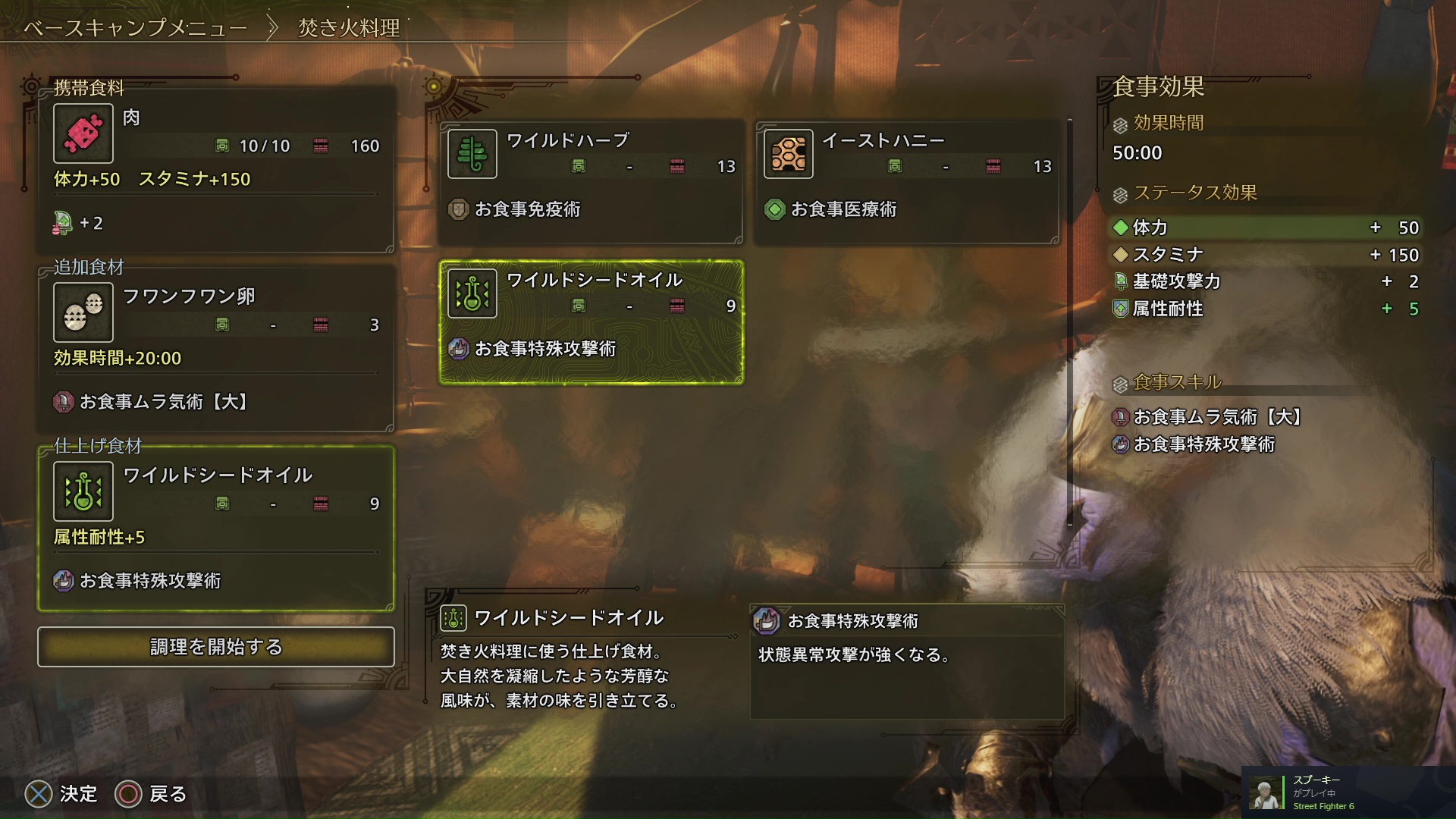
Task: Click ワイルドシードオイル icon in finishing ingredient slot
Action: (83, 491)
